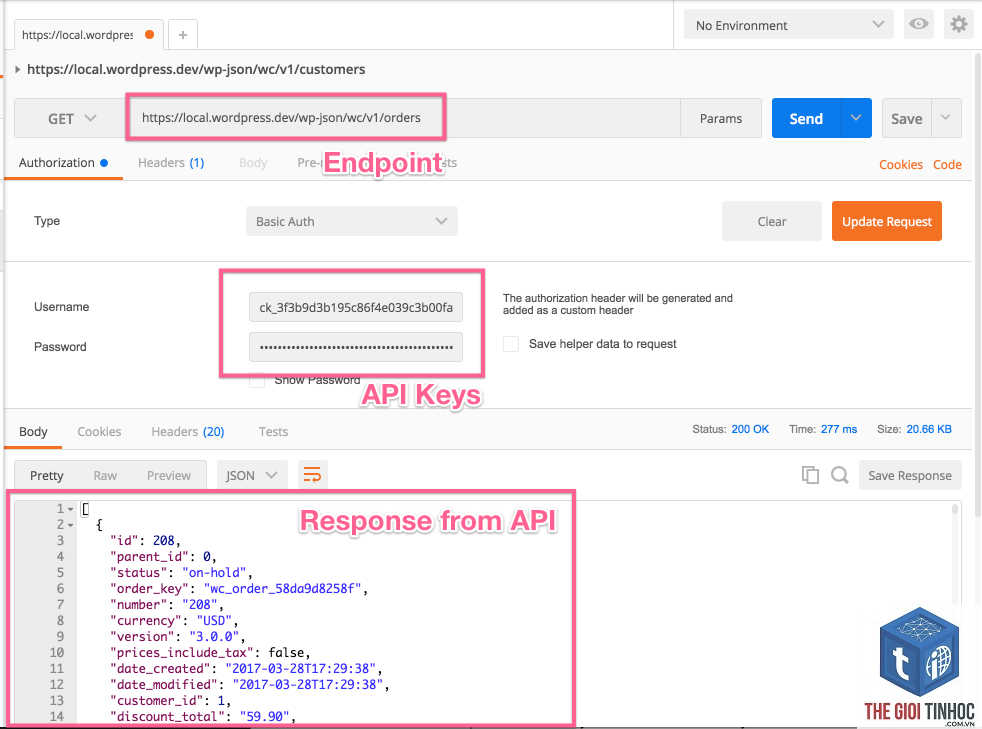Open the Code link
Image resolution: width=982 pixels, height=729 pixels.
pos(947,165)
